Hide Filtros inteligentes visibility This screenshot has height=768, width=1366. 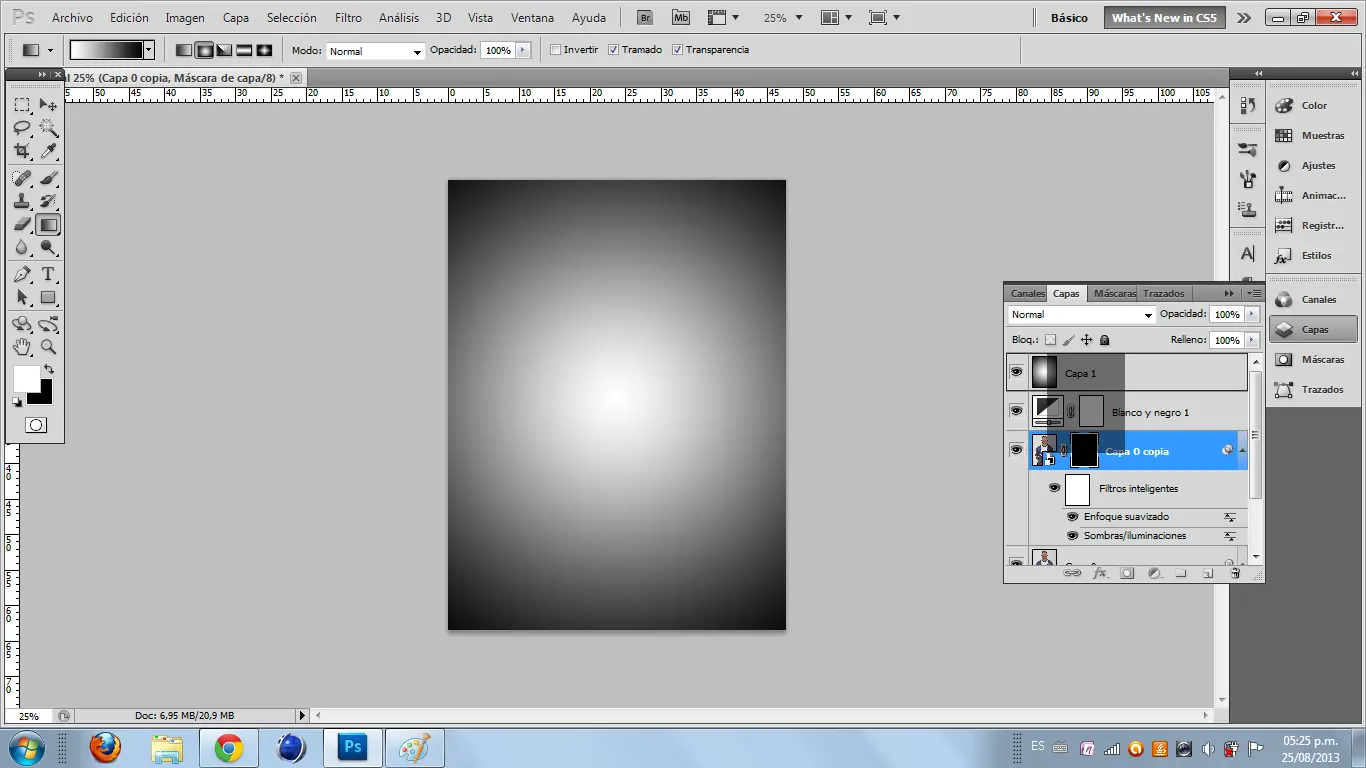(1054, 488)
